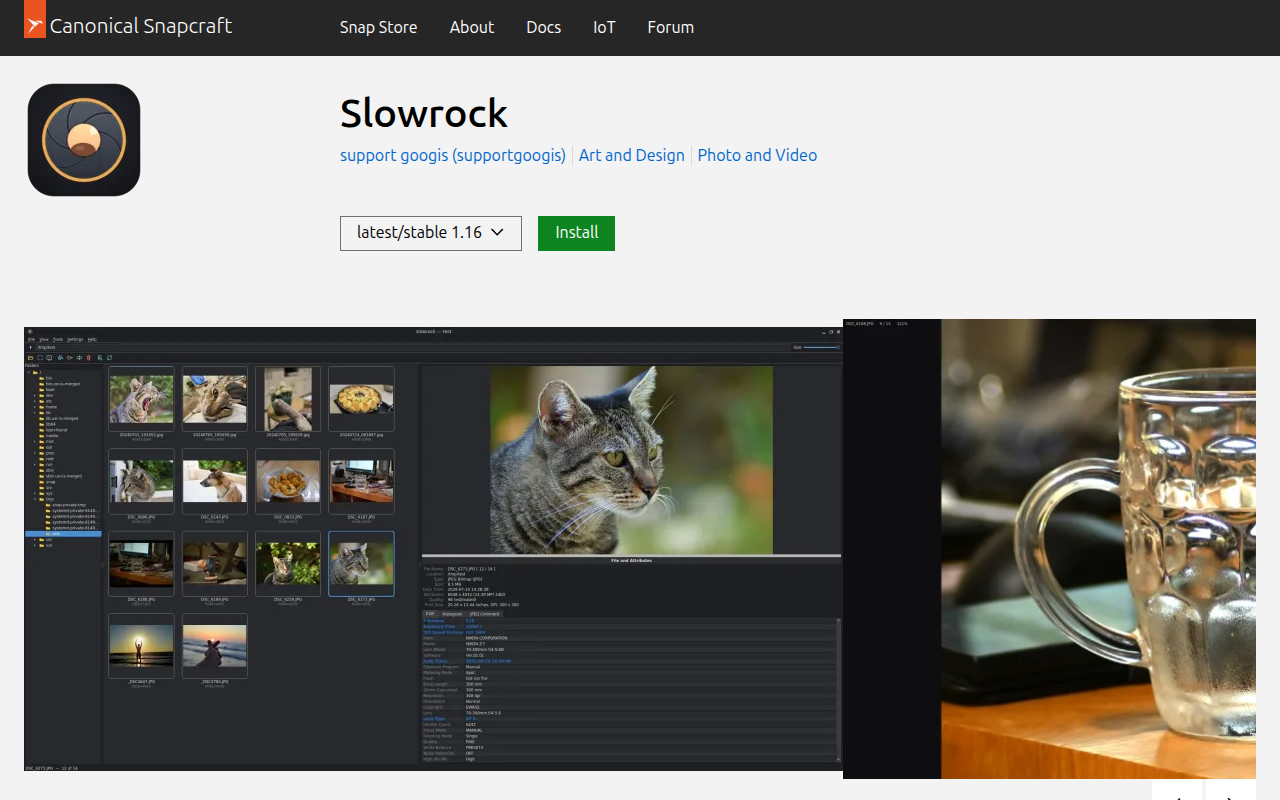1280x800 pixels.
Task: Open the Slowrock file browser screenshot
Action: (x=433, y=549)
